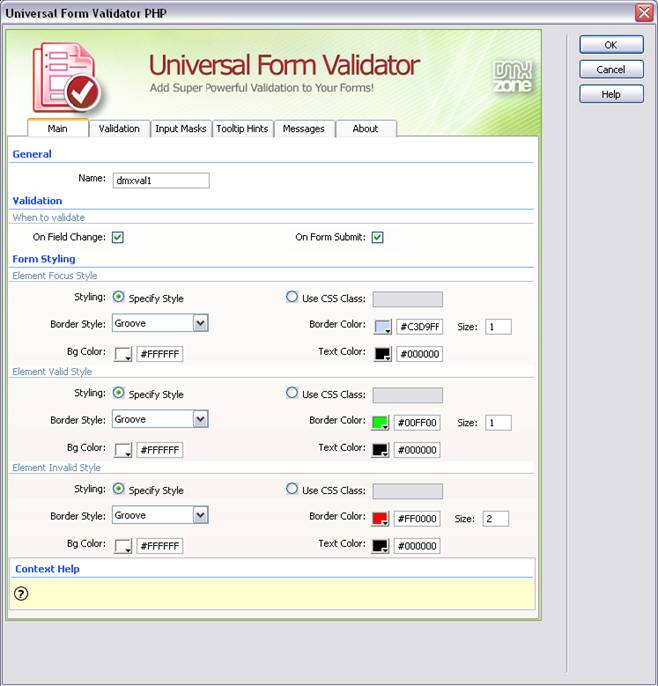This screenshot has height=686, width=658.
Task: Select Specify Style for Element Valid Style
Action: 118,393
